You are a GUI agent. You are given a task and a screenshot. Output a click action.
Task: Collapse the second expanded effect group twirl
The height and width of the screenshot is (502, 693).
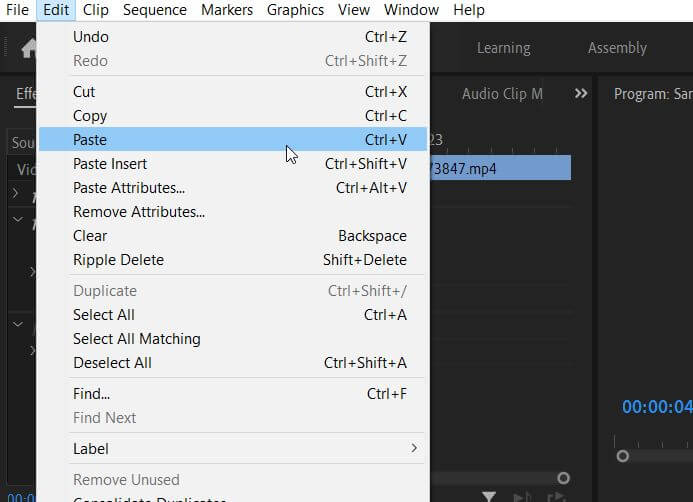(17, 324)
